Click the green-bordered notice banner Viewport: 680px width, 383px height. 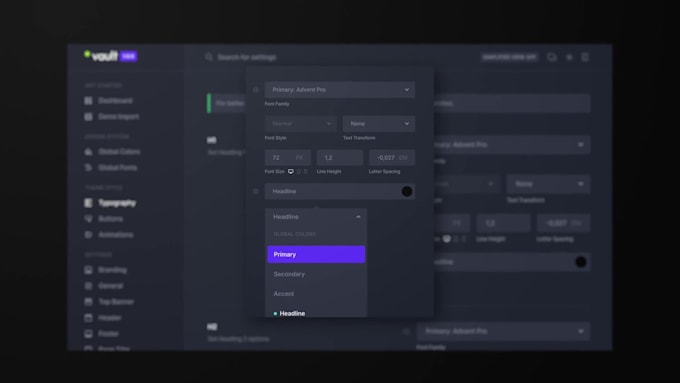point(226,103)
